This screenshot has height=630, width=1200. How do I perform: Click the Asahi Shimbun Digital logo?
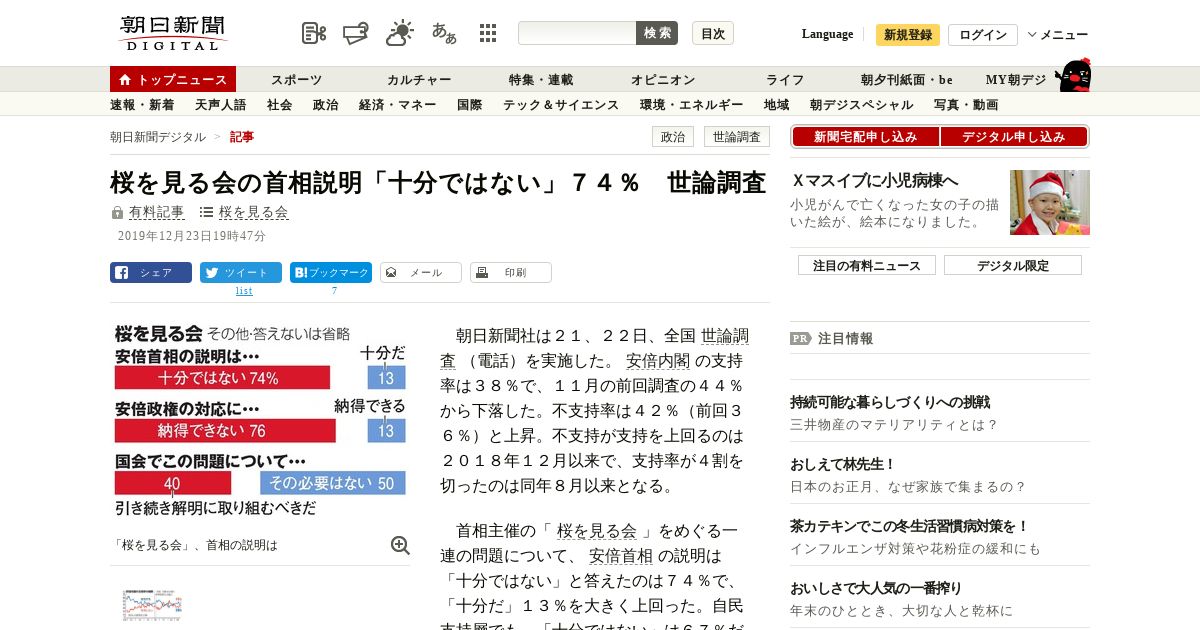tap(173, 33)
